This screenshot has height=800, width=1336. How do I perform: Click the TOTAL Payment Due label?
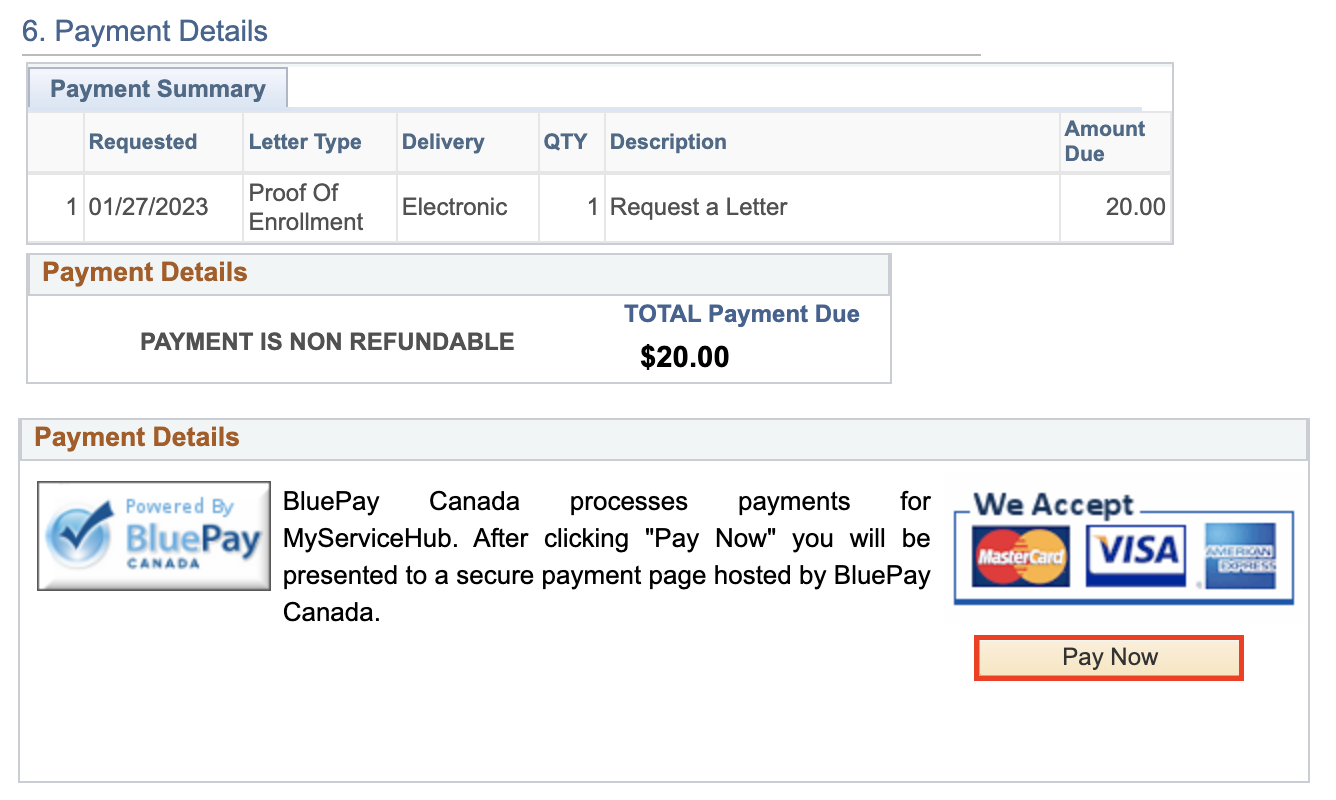[x=742, y=314]
